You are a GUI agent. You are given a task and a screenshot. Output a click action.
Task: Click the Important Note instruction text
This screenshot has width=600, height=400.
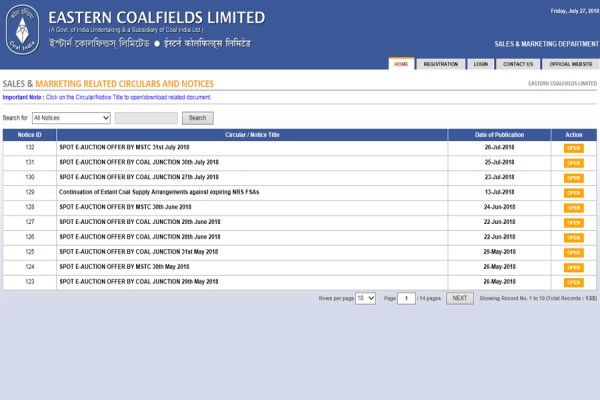[107, 97]
